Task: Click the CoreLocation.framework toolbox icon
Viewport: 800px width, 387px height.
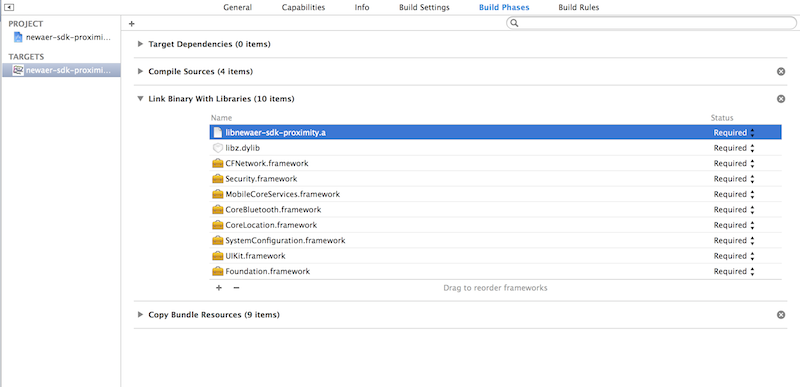Action: click(x=218, y=225)
